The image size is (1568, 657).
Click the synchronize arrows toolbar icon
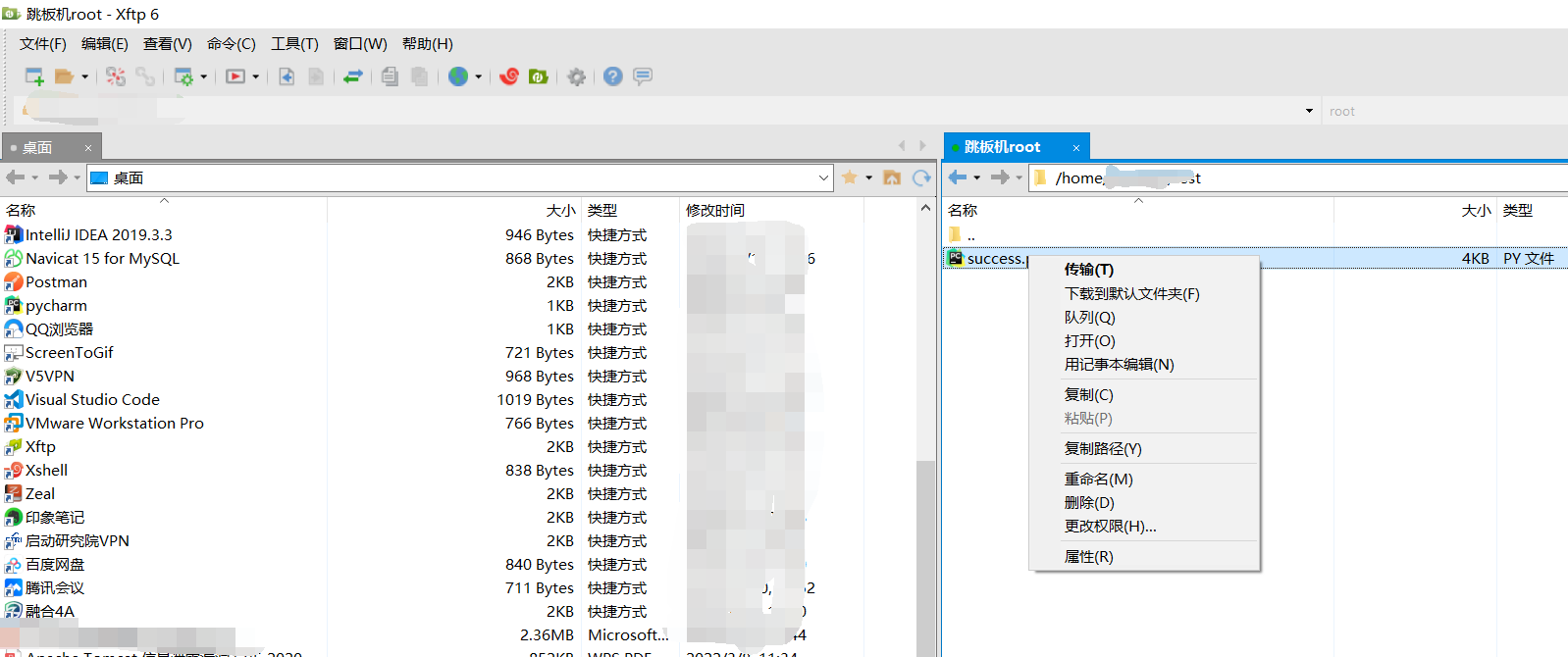tap(353, 76)
